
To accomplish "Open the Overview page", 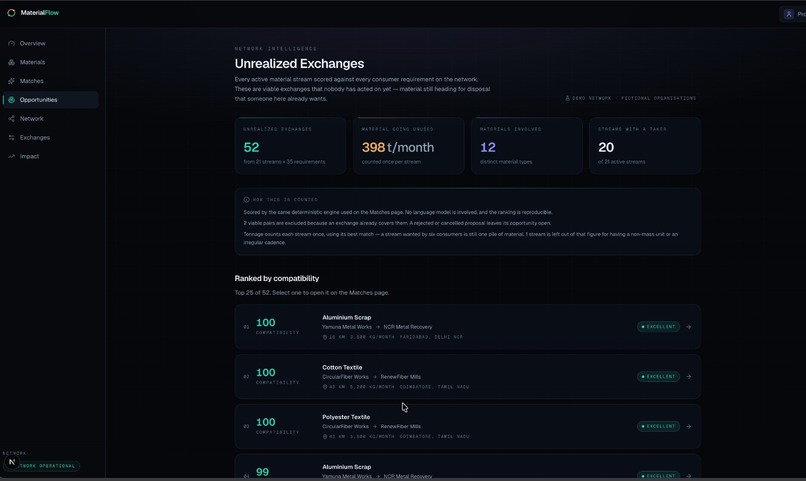I will (x=50, y=44).
